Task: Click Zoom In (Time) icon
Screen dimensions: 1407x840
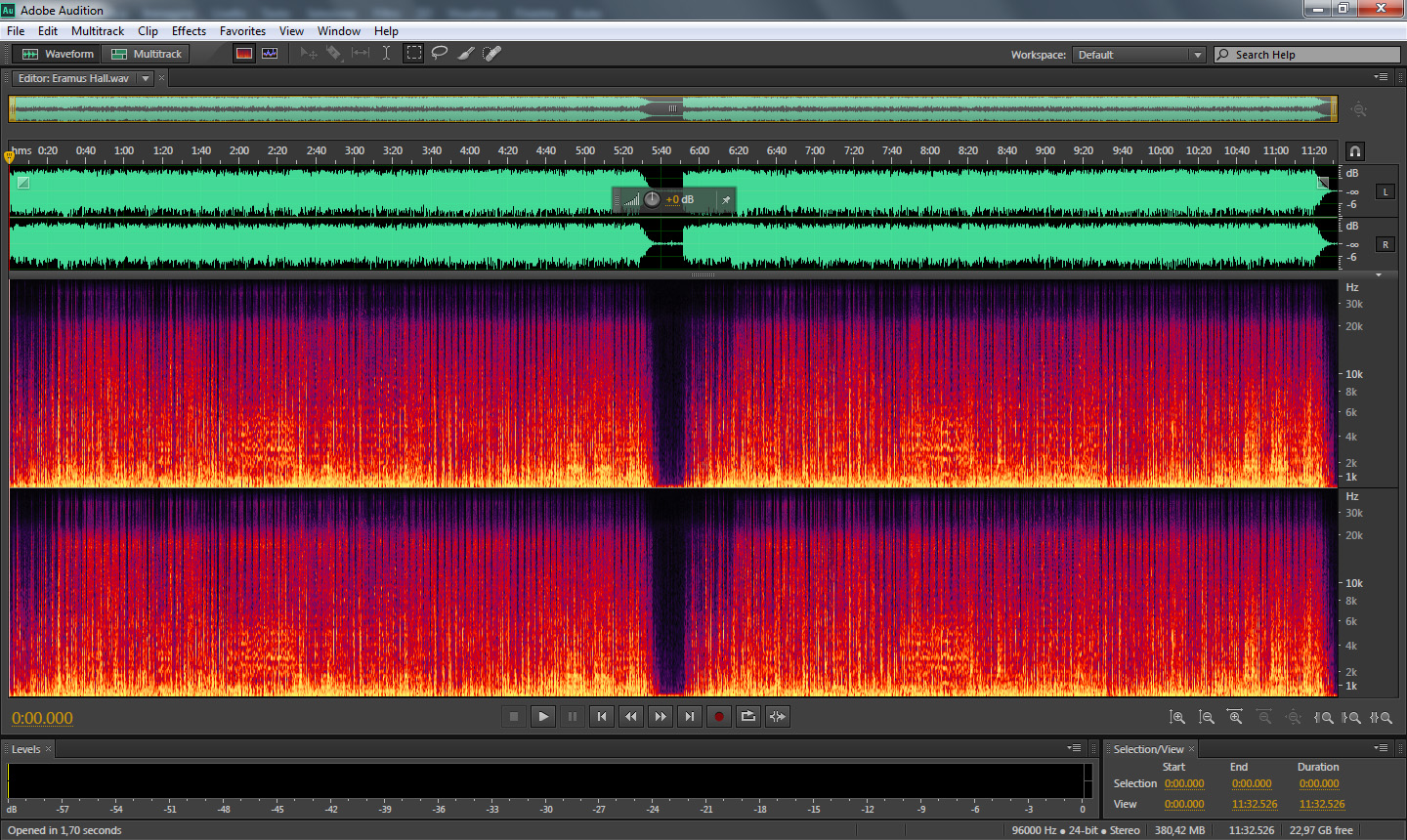Action: (1235, 718)
